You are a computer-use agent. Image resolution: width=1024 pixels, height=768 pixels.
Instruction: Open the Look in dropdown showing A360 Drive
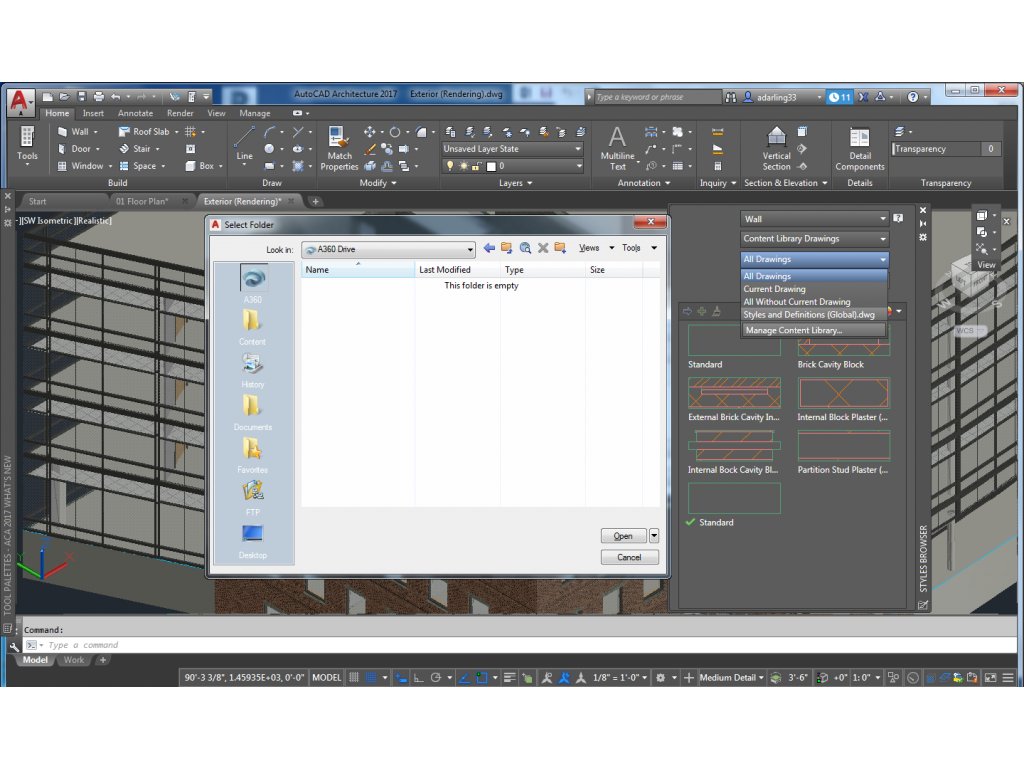(388, 249)
